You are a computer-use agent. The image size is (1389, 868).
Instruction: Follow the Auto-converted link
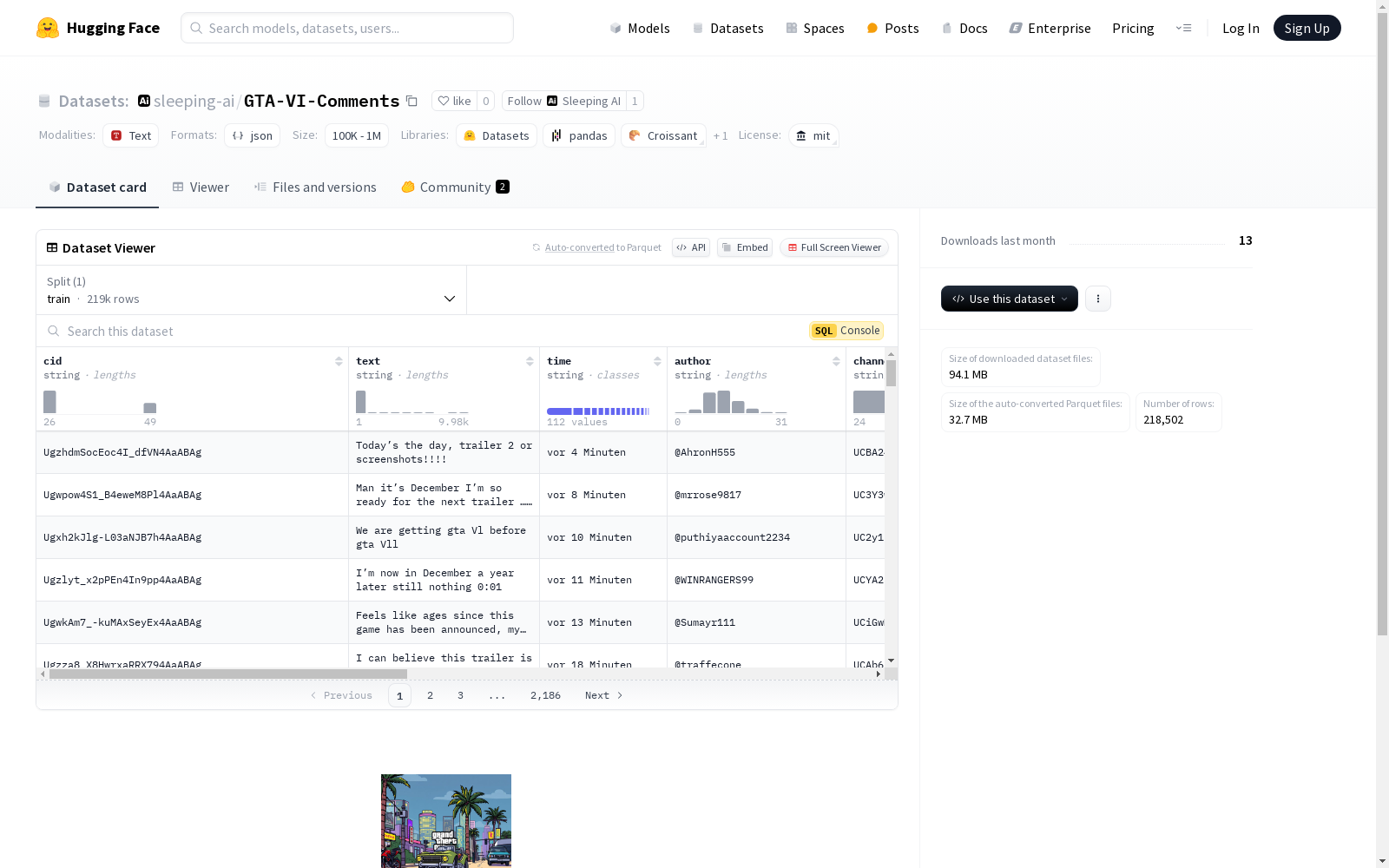click(579, 247)
